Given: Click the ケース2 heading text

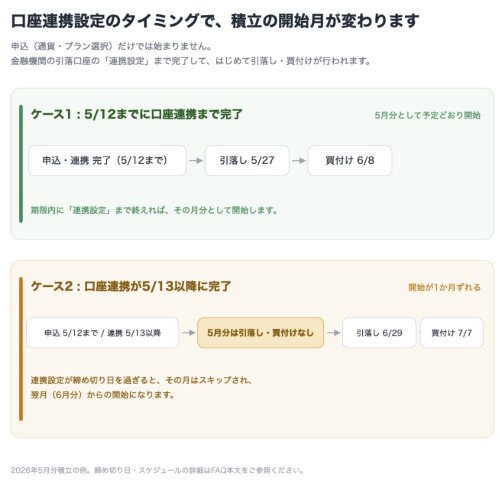Looking at the screenshot, I should pyautogui.click(x=131, y=286).
